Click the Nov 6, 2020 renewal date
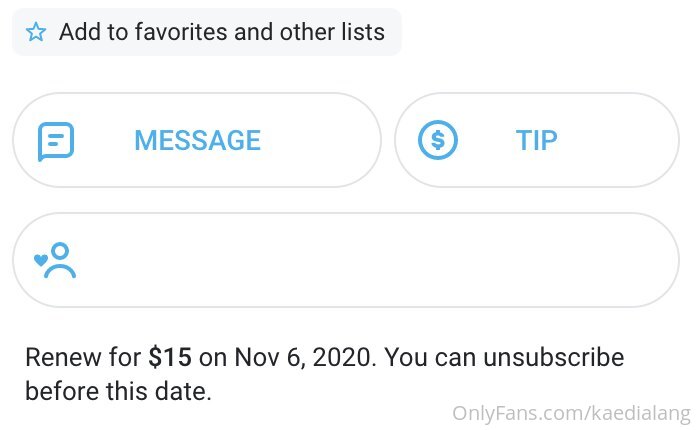Image resolution: width=696 pixels, height=430 pixels. pos(303,357)
